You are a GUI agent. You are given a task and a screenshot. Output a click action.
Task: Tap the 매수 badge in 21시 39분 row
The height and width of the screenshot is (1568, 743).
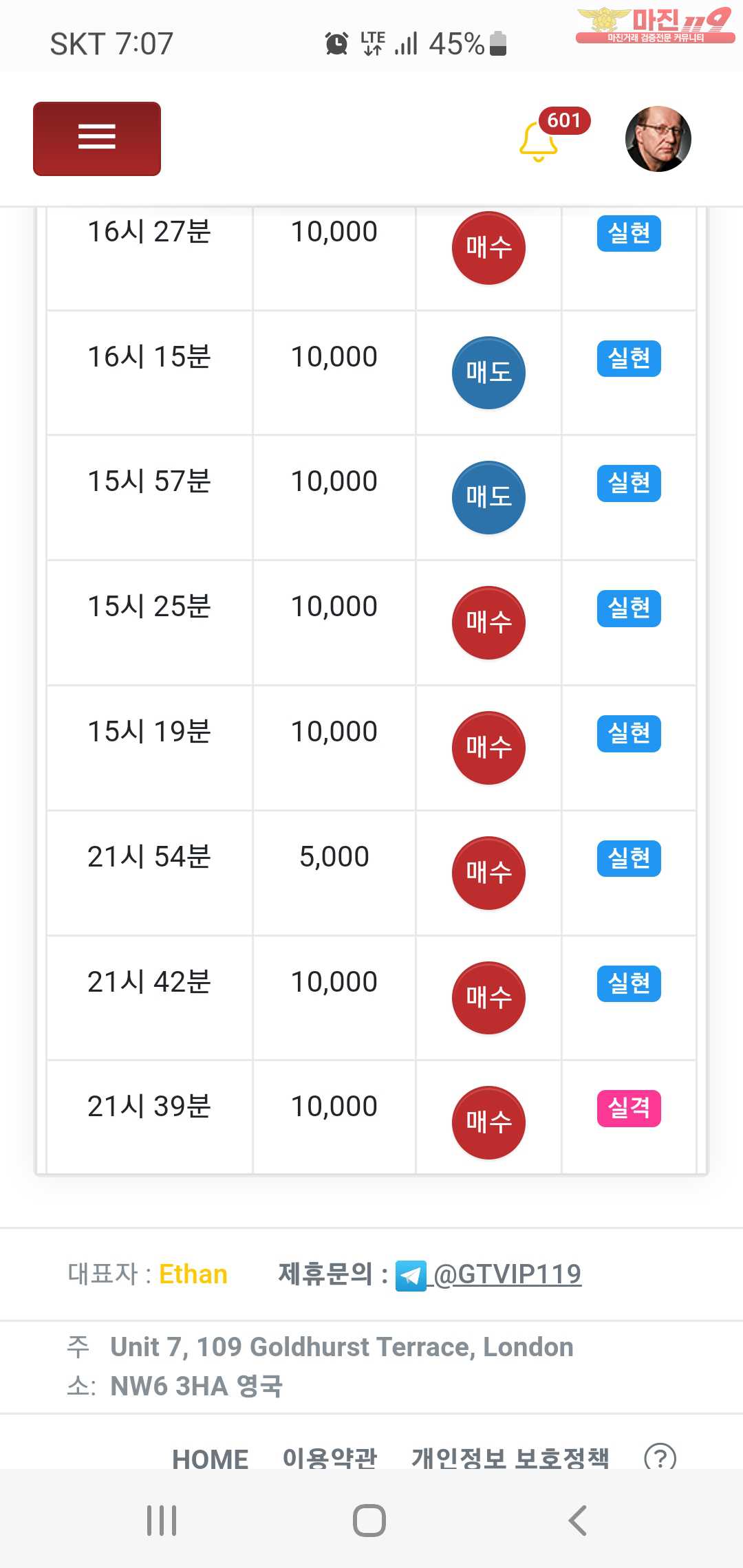(488, 1122)
